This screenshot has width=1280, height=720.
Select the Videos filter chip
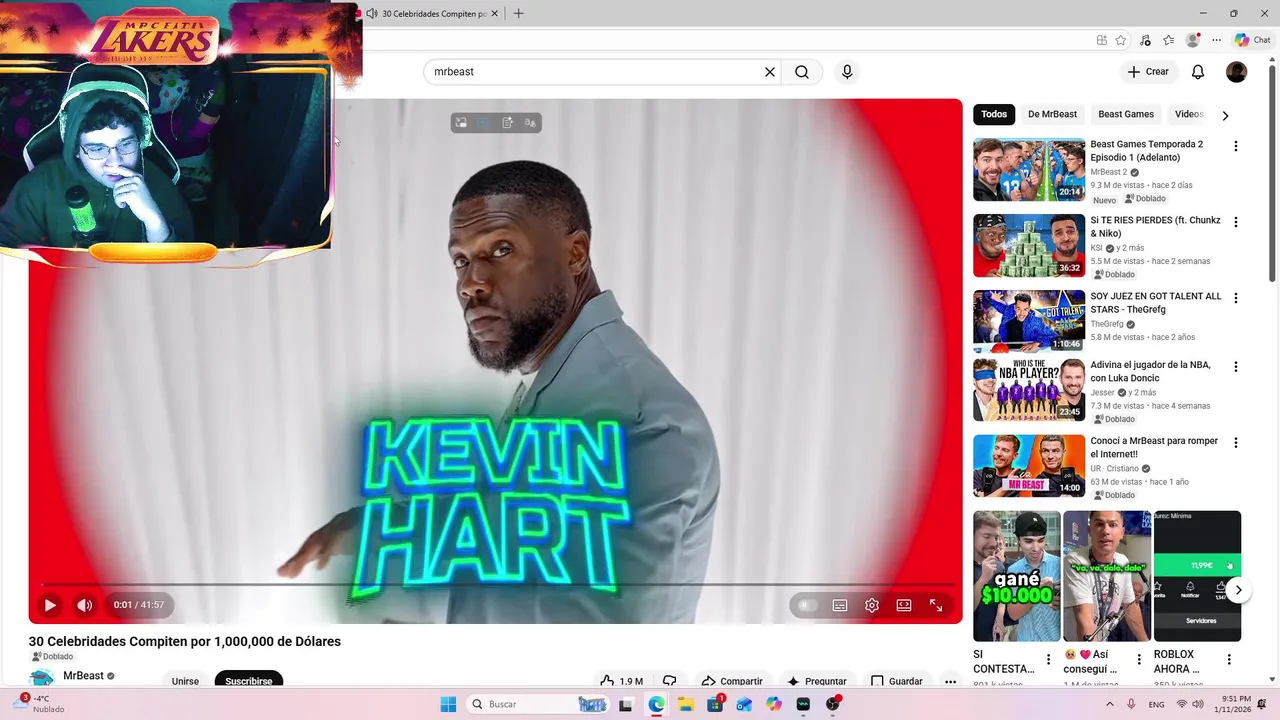point(1189,114)
